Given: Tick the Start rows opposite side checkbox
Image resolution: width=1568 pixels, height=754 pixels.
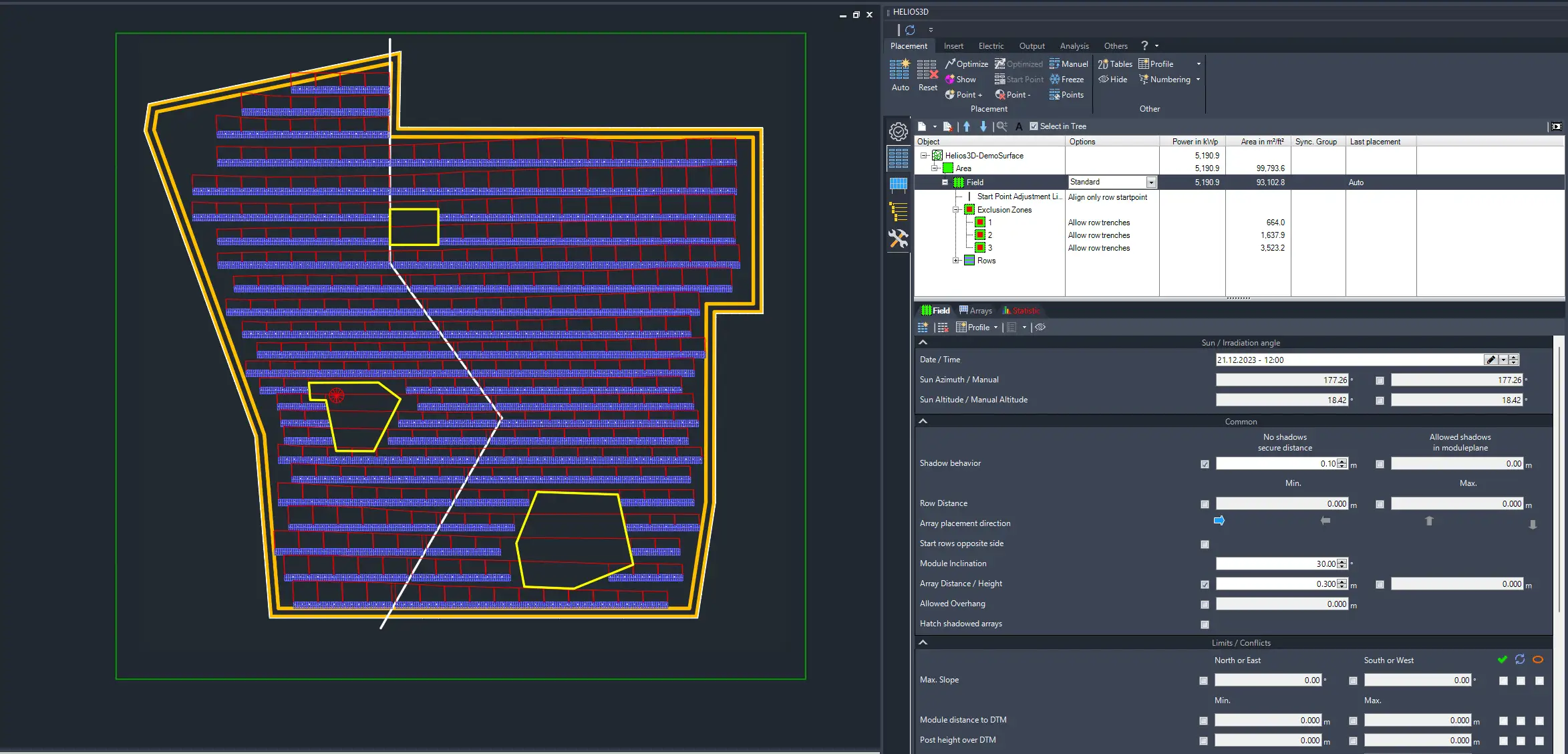Looking at the screenshot, I should pos(1205,544).
